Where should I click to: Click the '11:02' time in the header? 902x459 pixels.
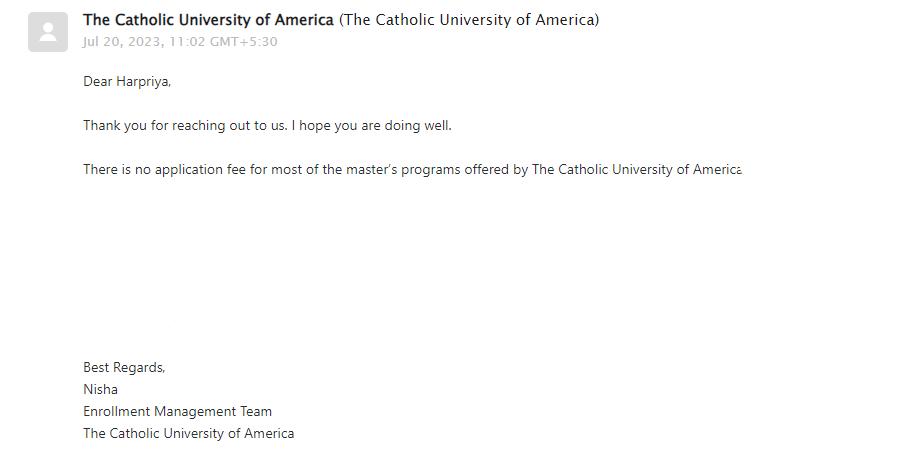tap(190, 42)
